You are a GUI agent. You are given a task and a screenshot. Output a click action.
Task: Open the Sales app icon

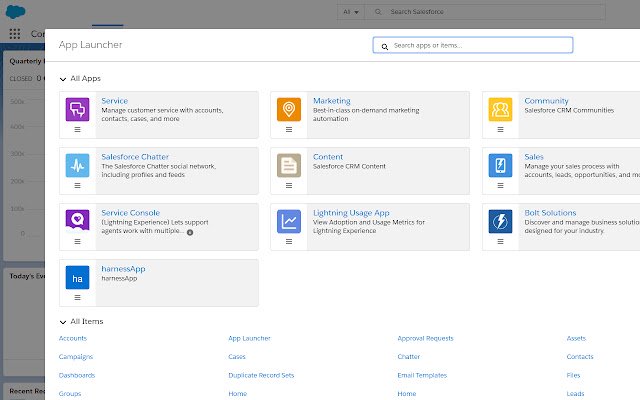click(x=500, y=165)
